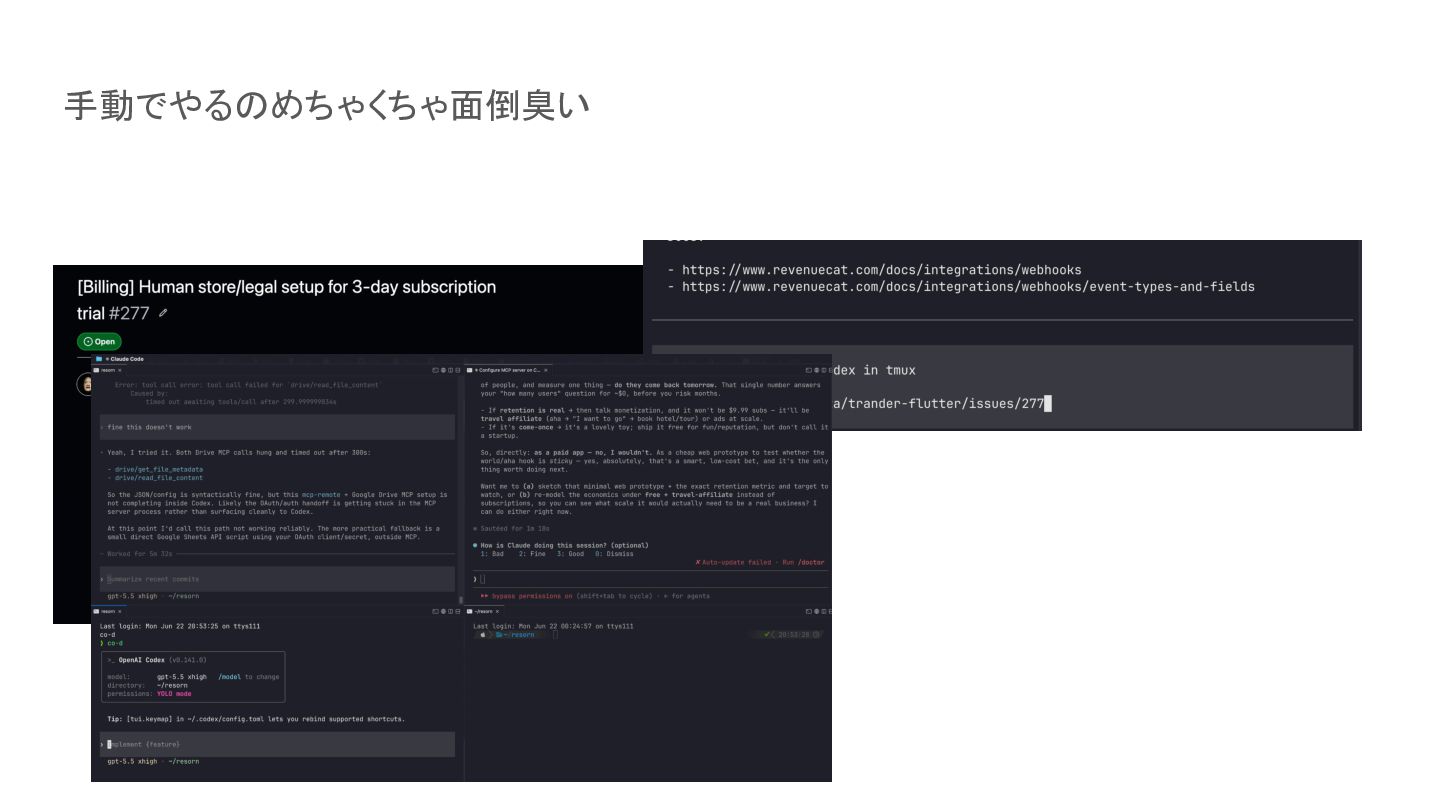Choose feedback option '0: Dismiss'
The image size is (1440, 810).
click(614, 554)
